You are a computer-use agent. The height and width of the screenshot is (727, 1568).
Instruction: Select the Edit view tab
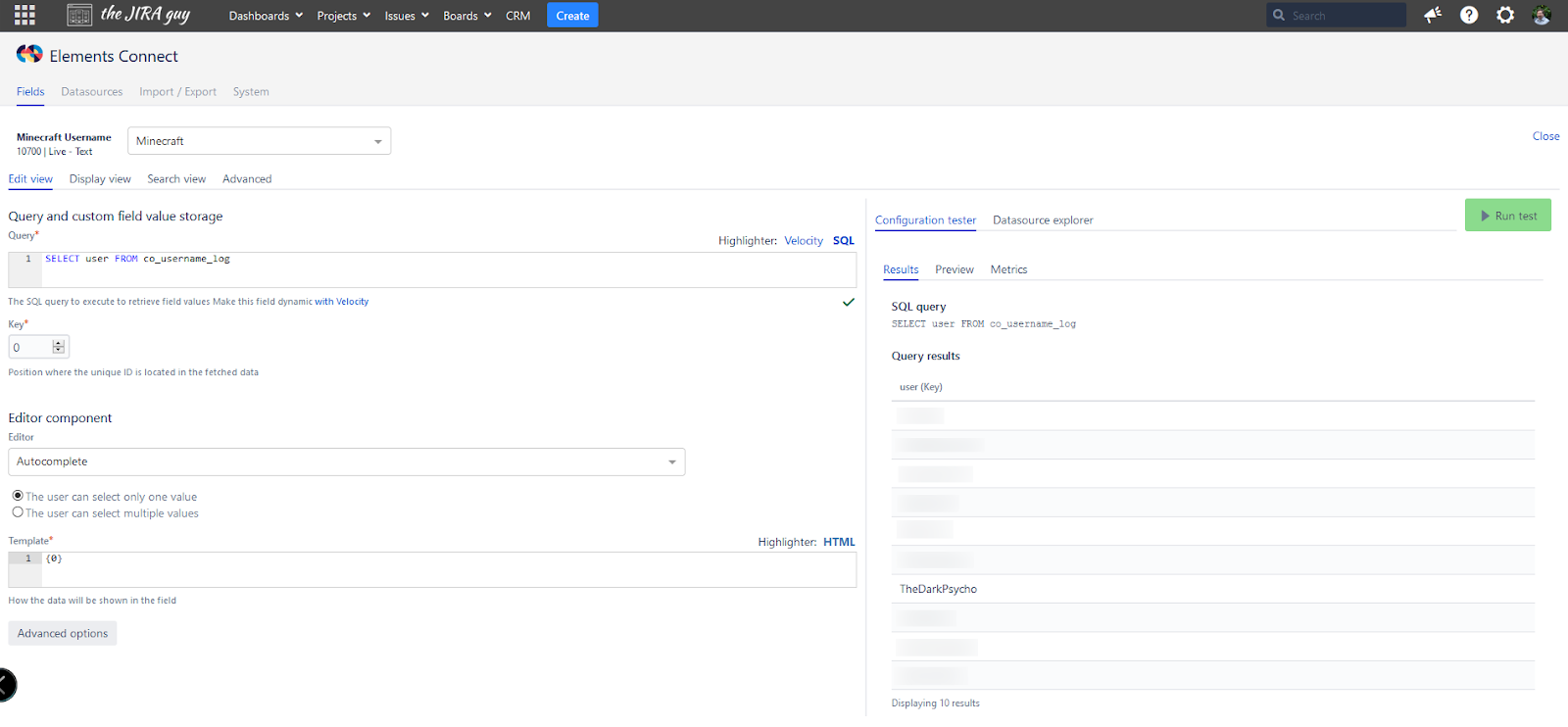pyautogui.click(x=30, y=179)
